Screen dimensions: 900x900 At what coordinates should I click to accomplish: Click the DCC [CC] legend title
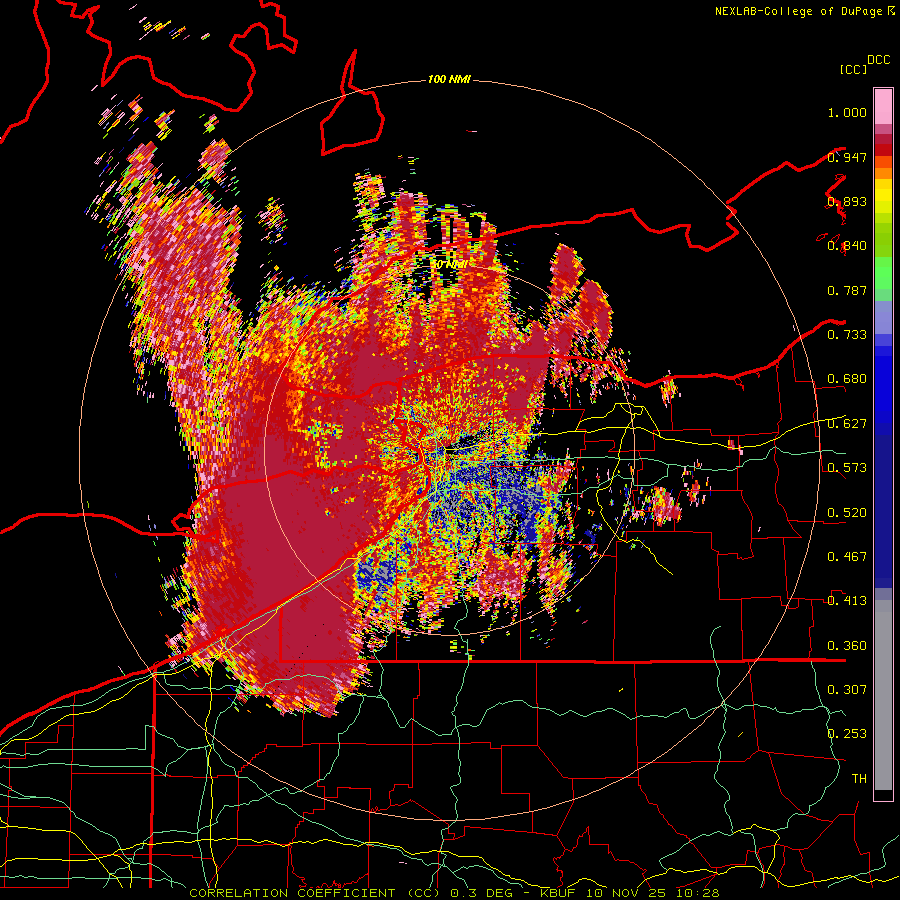[864, 64]
